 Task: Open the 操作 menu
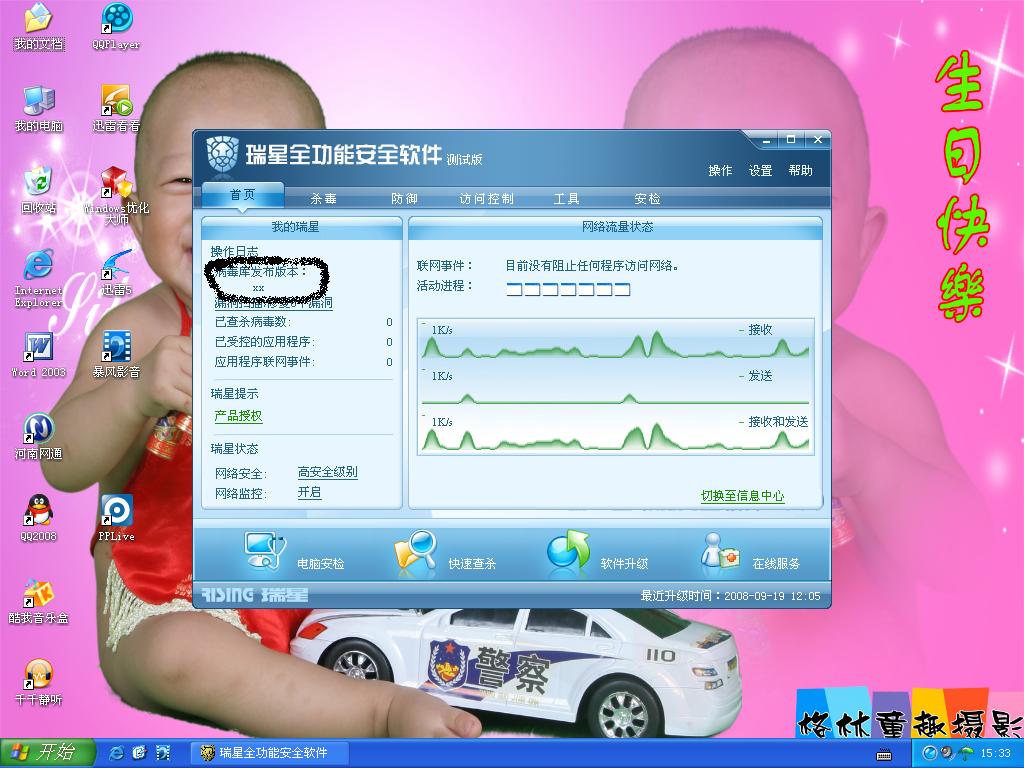pyautogui.click(x=720, y=170)
